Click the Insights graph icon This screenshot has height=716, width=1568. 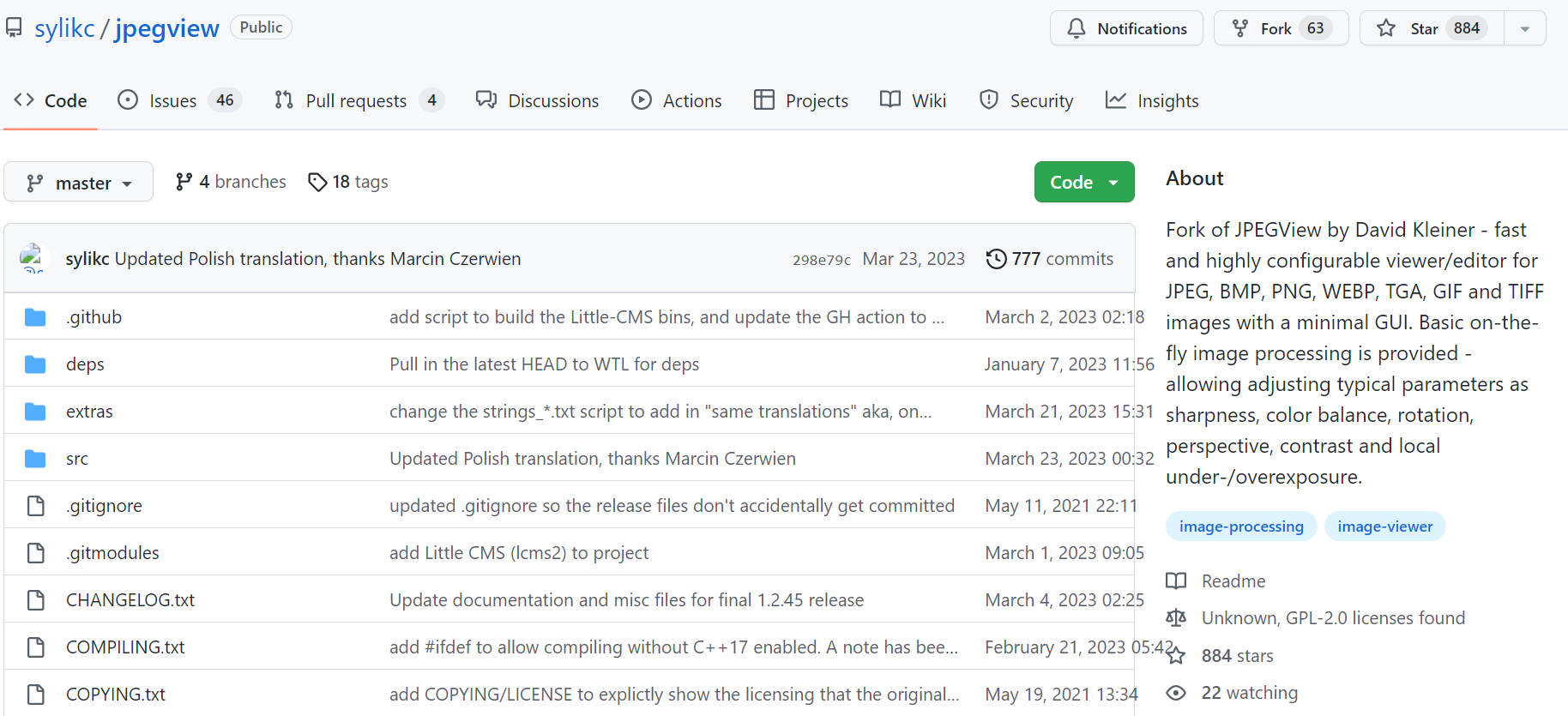(1116, 100)
